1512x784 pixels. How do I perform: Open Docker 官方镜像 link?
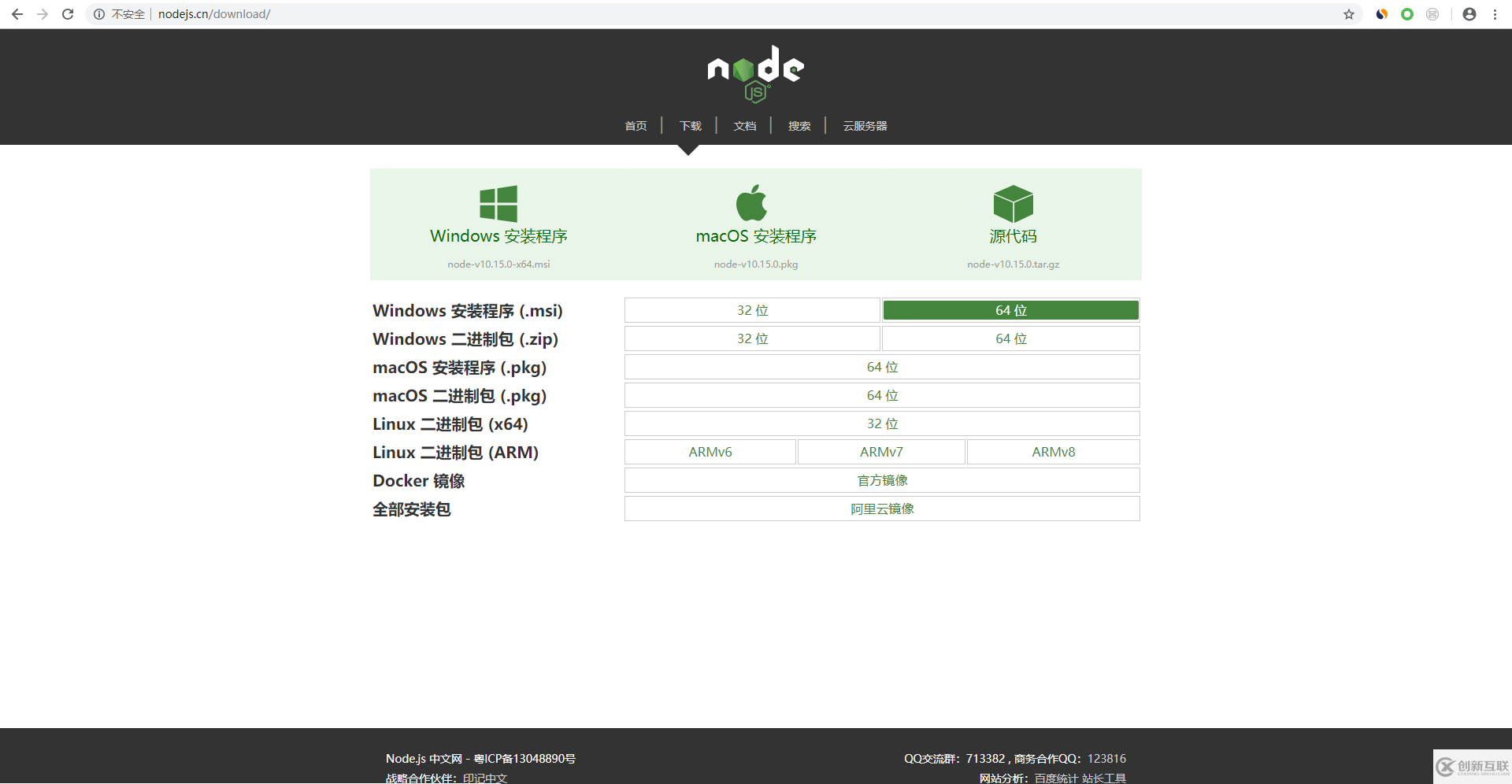pyautogui.click(x=882, y=480)
